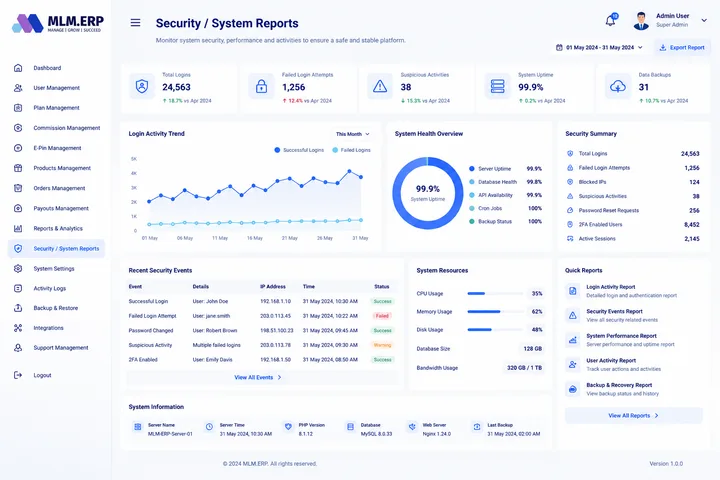This screenshot has width=720, height=480.
Task: Toggle Successful Logins legend series
Action: point(299,150)
